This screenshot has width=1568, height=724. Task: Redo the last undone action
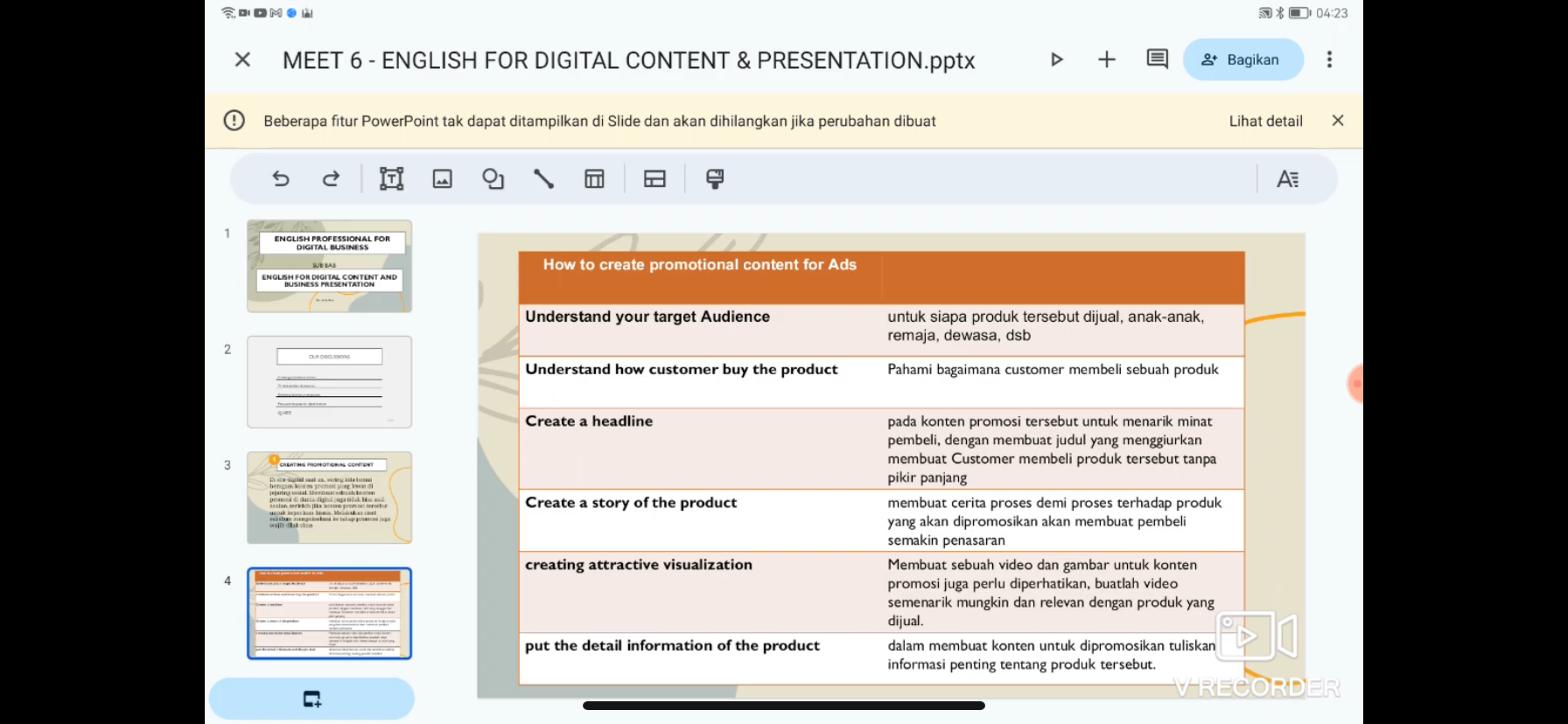[331, 179]
